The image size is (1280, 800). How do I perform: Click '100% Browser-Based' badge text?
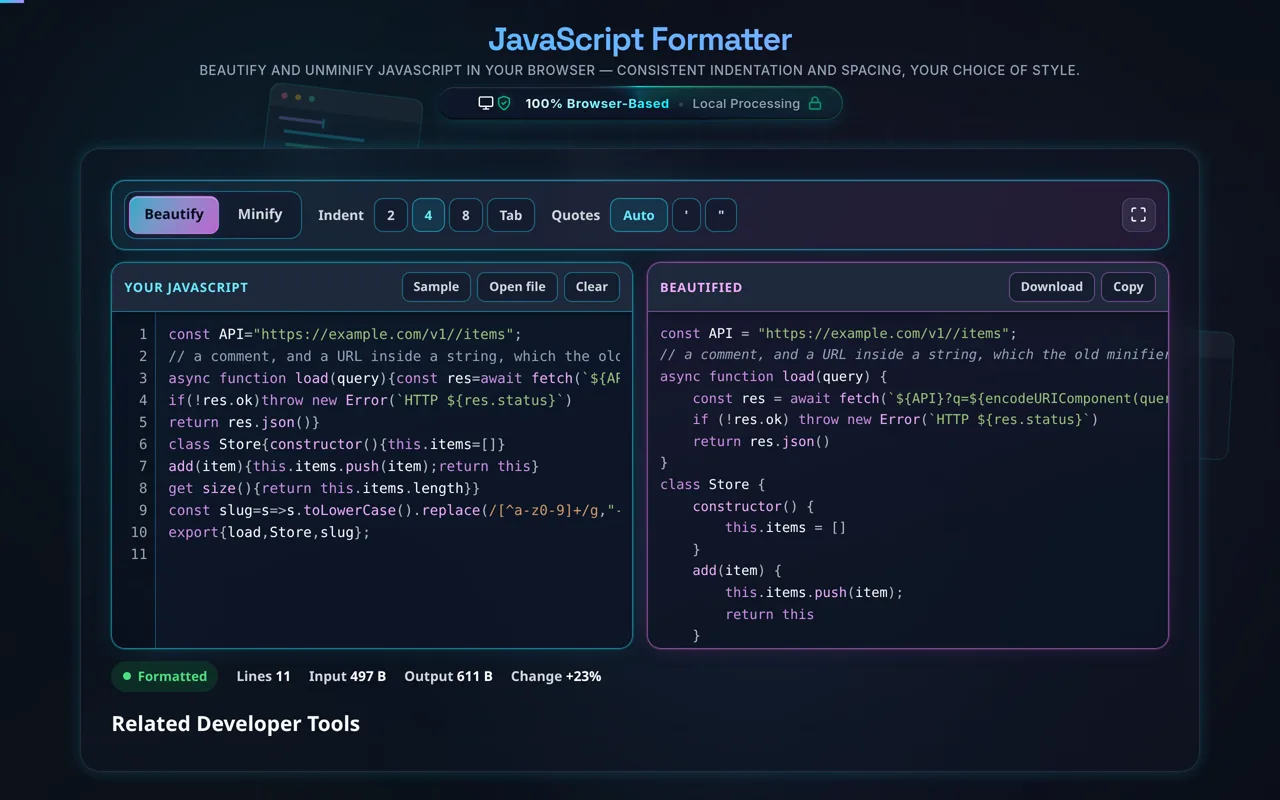click(x=597, y=103)
